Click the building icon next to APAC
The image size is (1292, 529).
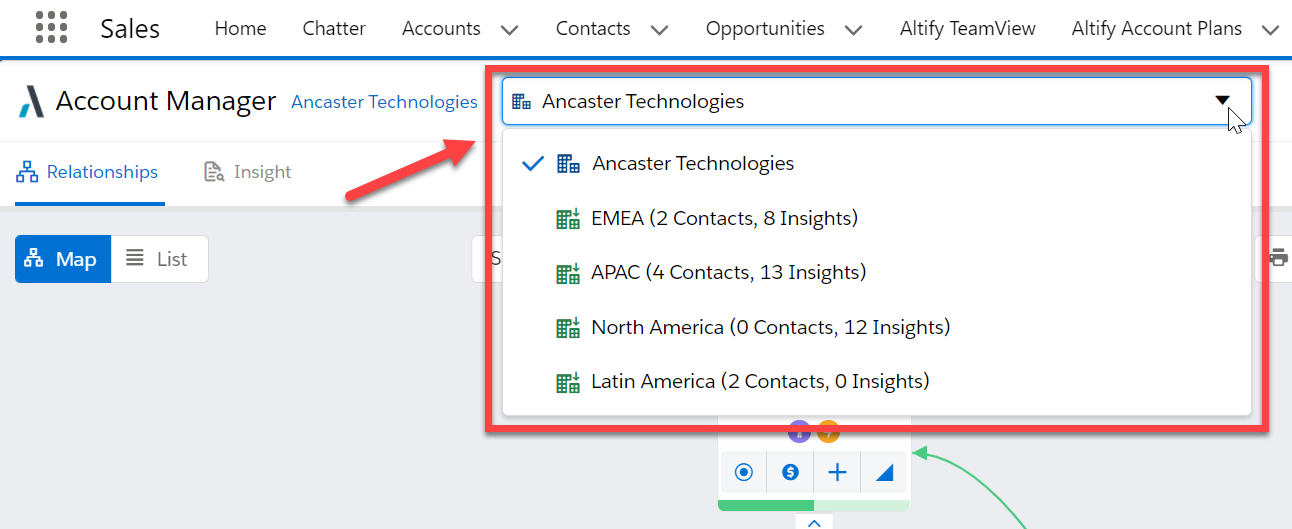(x=568, y=272)
